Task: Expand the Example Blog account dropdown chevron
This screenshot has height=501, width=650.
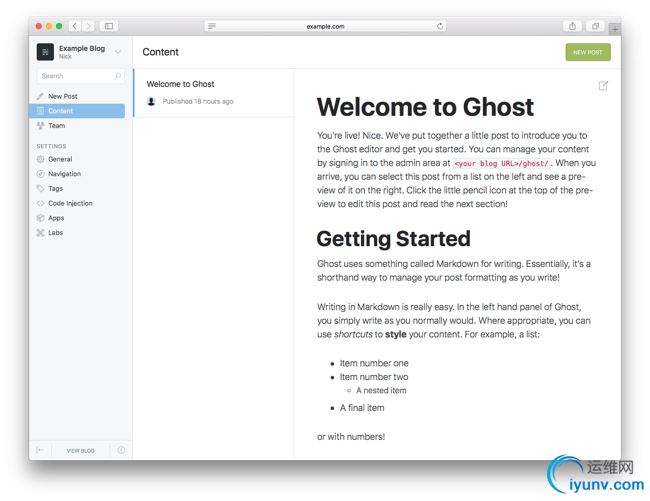Action: [118, 52]
